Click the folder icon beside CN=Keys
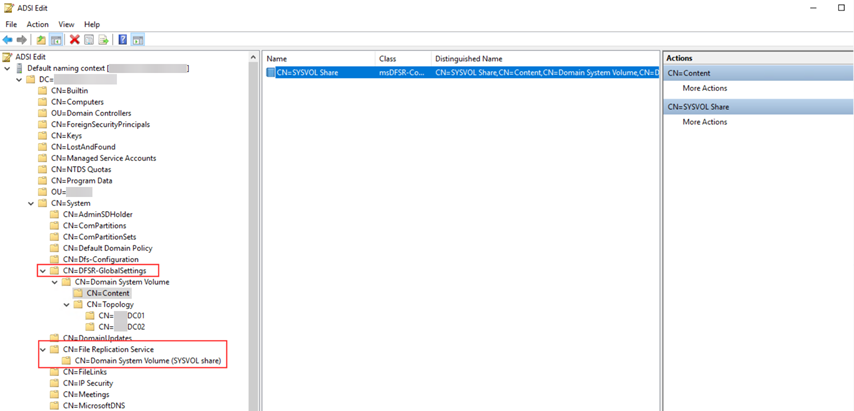Viewport: 854px width, 411px height. pyautogui.click(x=42, y=136)
